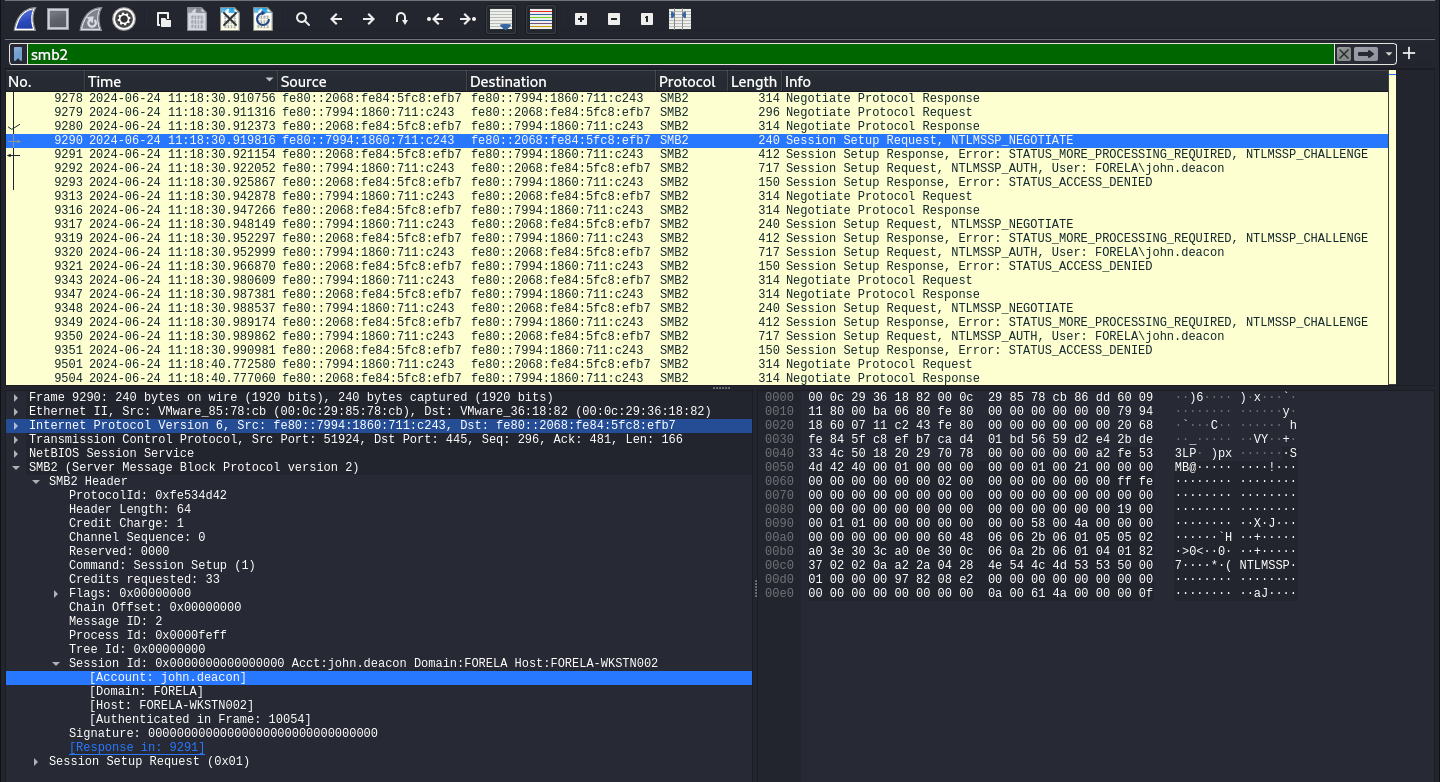
Task: Expand the Ethernet II details
Action: (x=17, y=412)
